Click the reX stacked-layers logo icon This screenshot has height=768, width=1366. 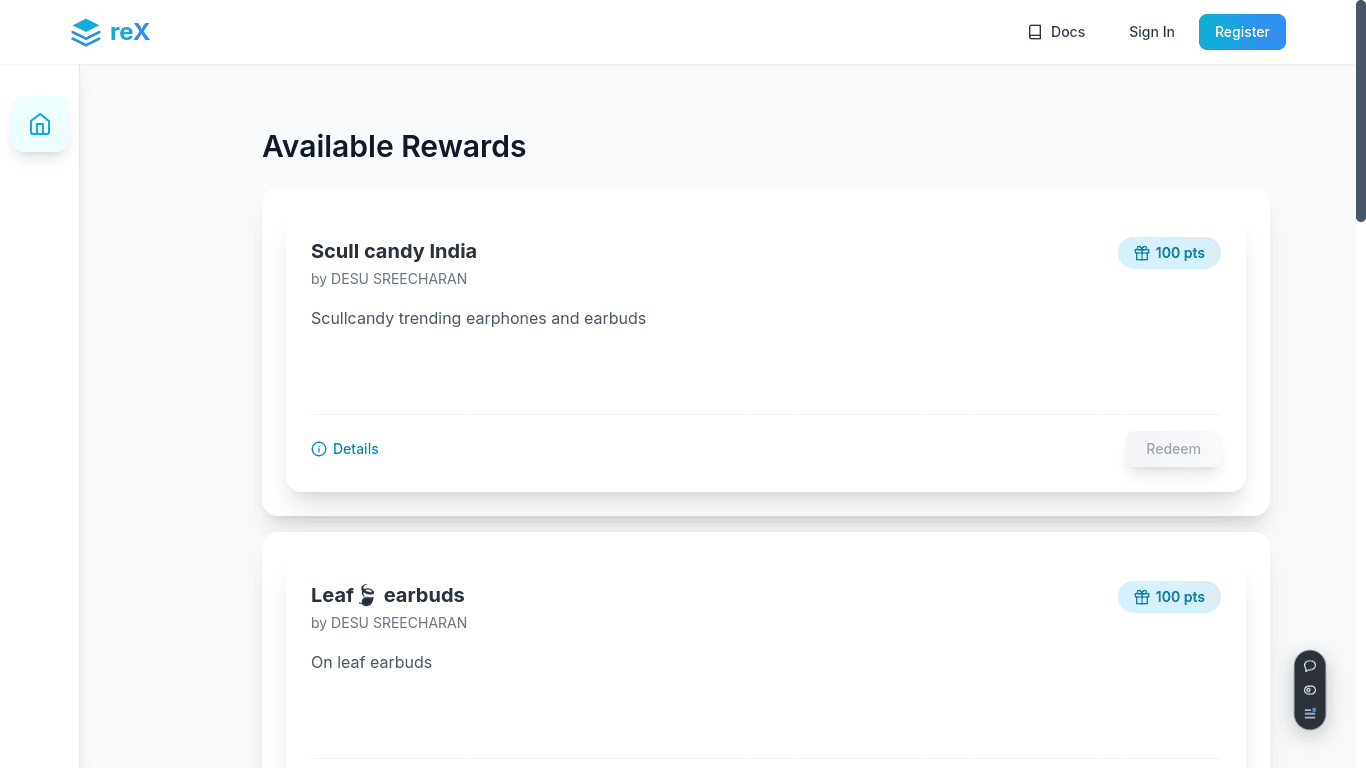point(86,33)
